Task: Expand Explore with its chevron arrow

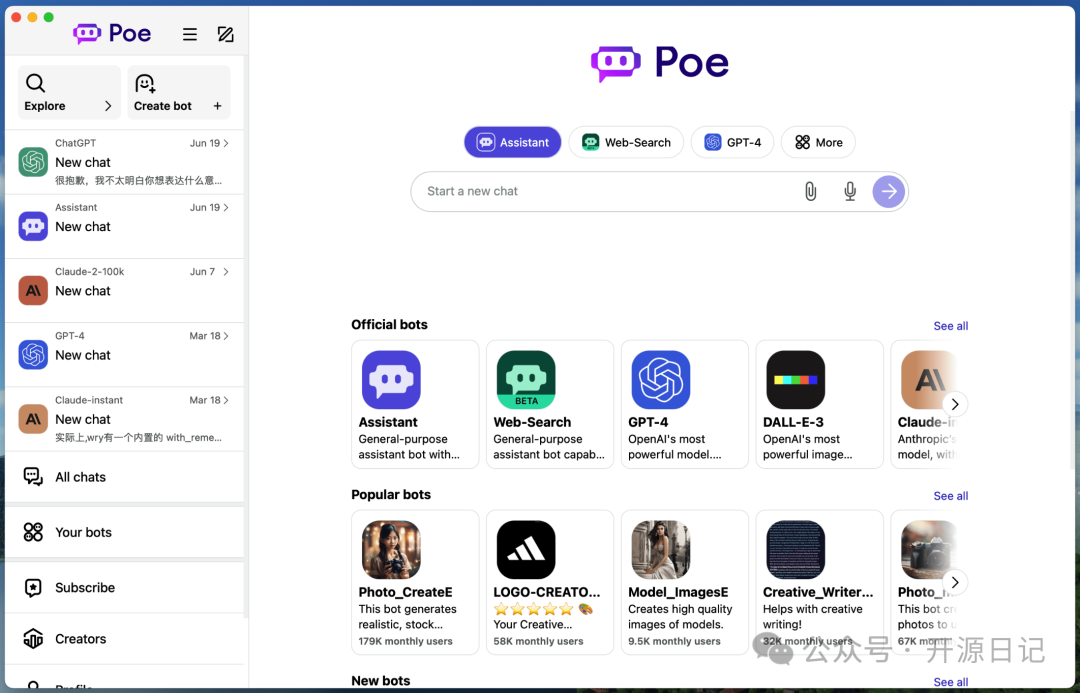Action: [x=108, y=106]
